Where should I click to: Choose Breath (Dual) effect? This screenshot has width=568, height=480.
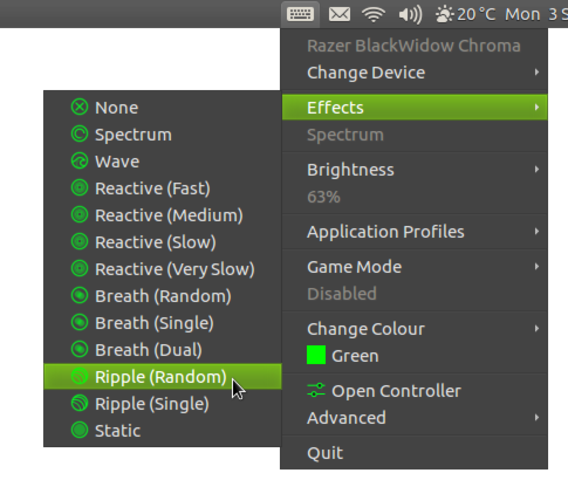point(163,350)
